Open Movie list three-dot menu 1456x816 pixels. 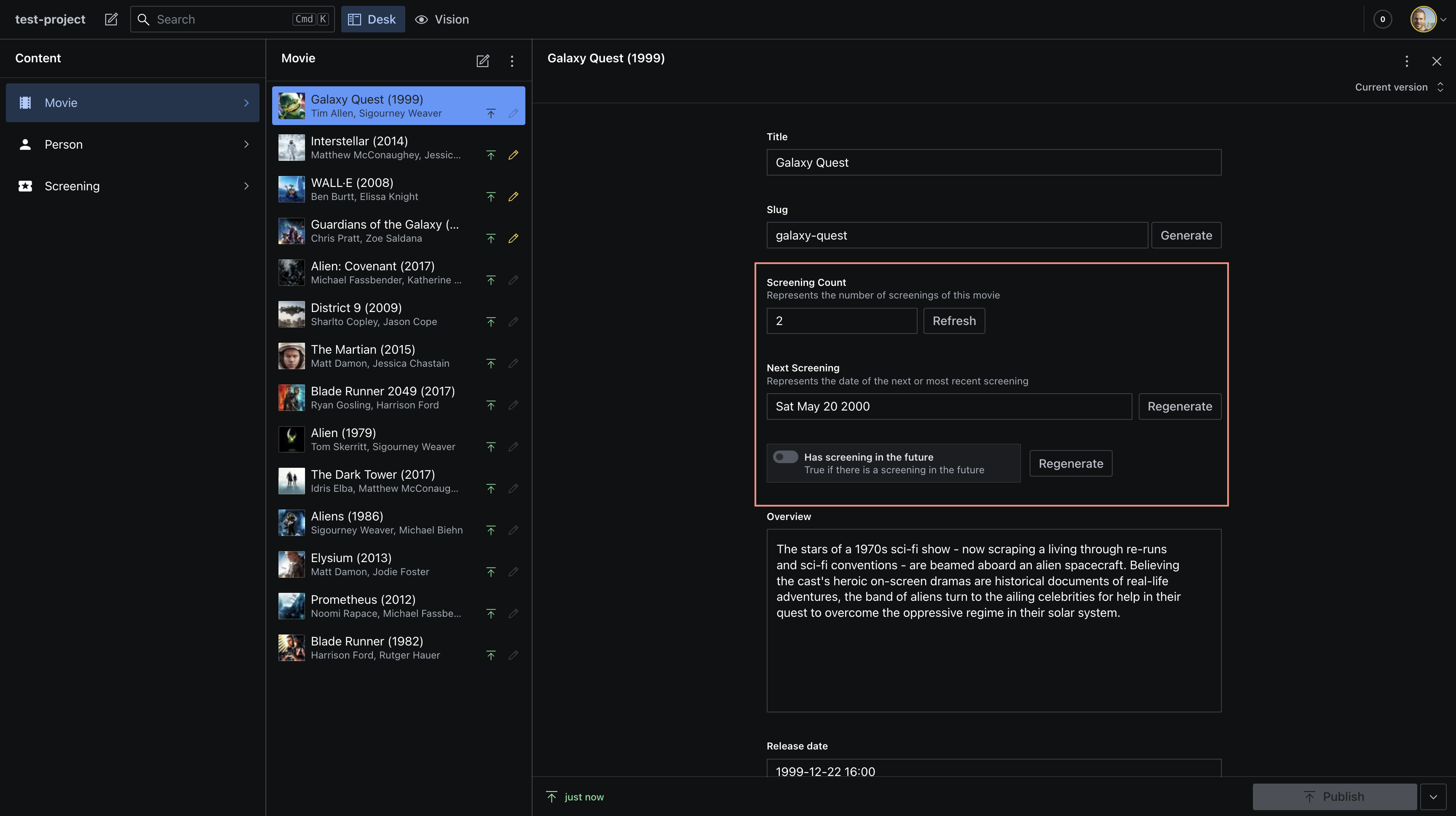coord(512,61)
